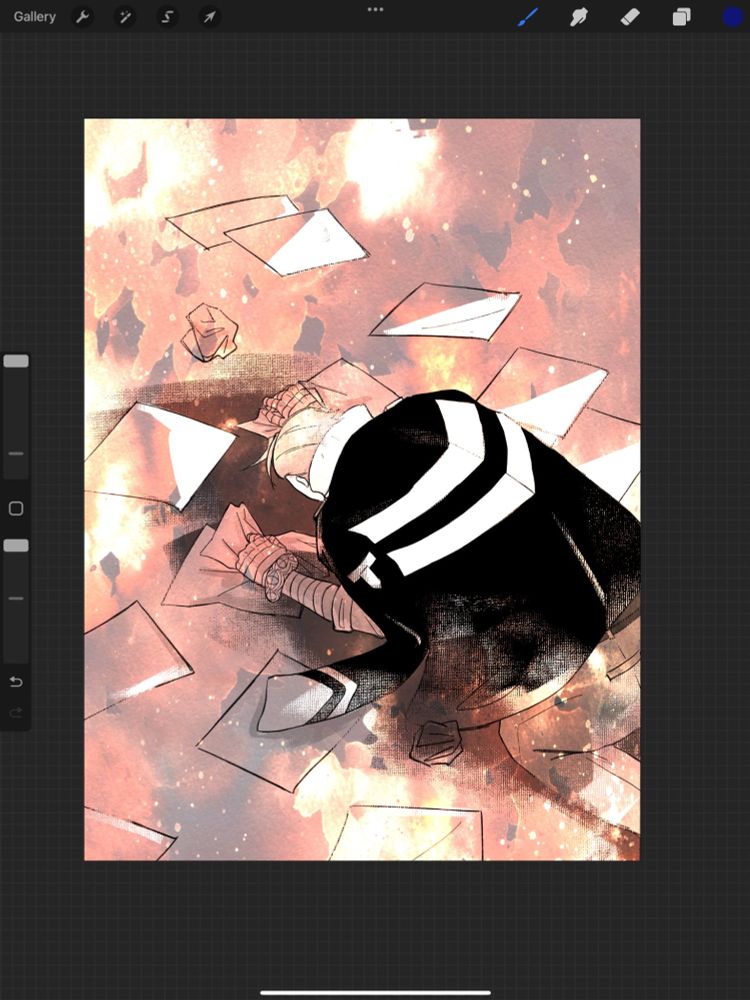Undo the last action
This screenshot has height=1000, width=750.
(16, 682)
